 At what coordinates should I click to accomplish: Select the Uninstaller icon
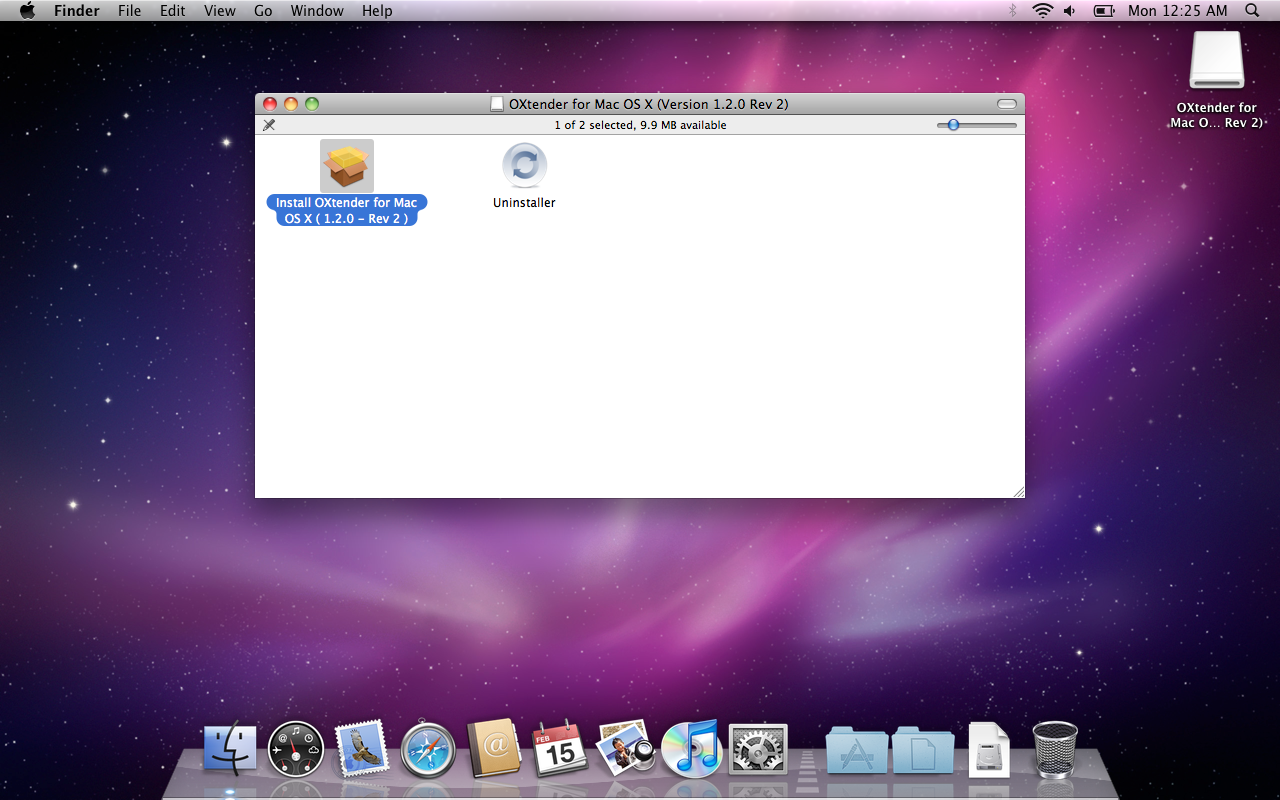coord(524,166)
